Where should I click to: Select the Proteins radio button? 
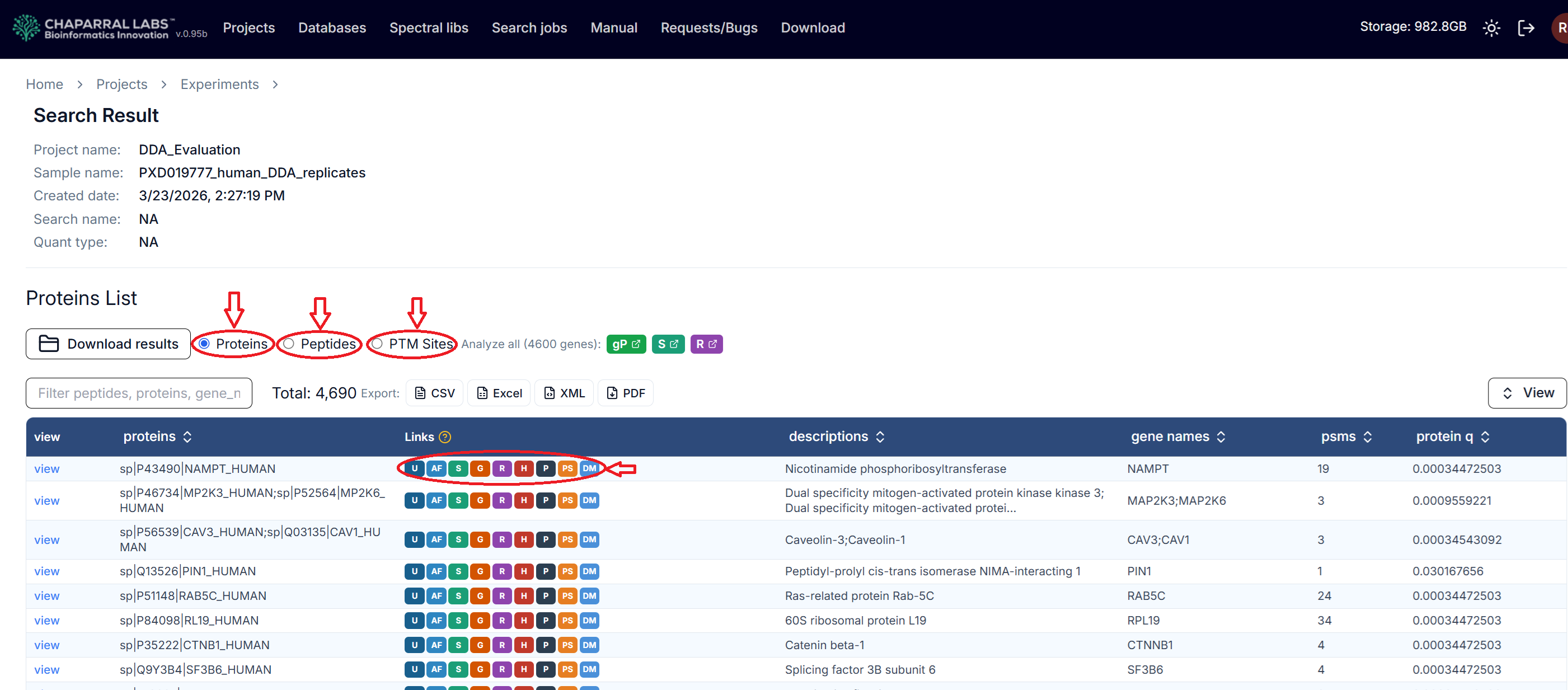(204, 344)
